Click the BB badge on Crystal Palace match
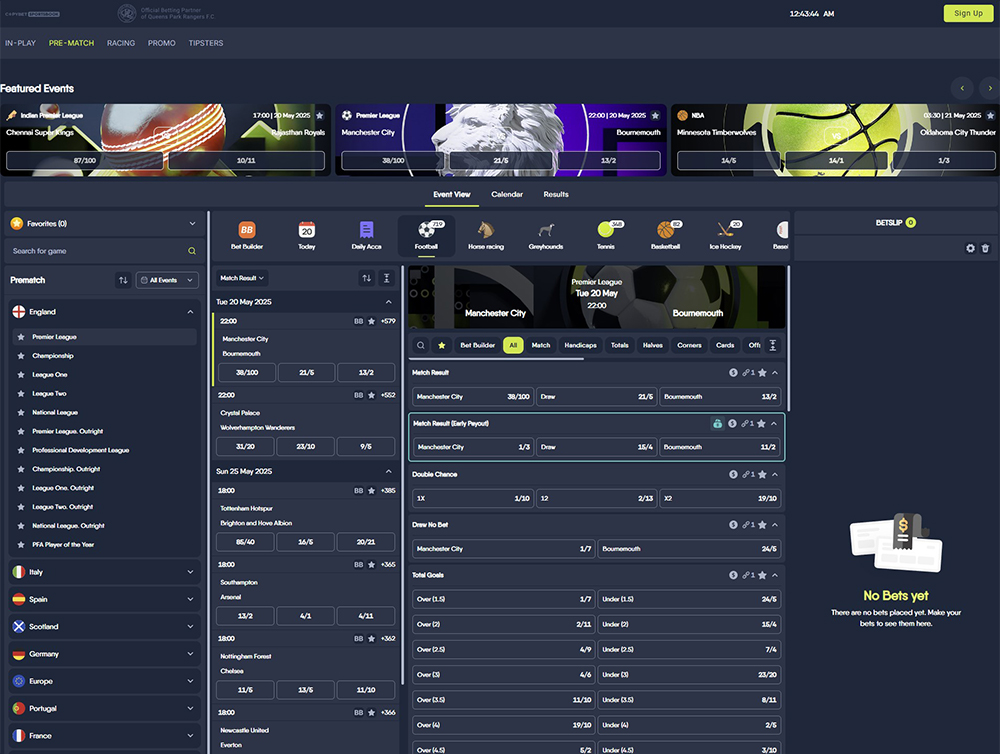This screenshot has width=1000, height=754. 358,395
